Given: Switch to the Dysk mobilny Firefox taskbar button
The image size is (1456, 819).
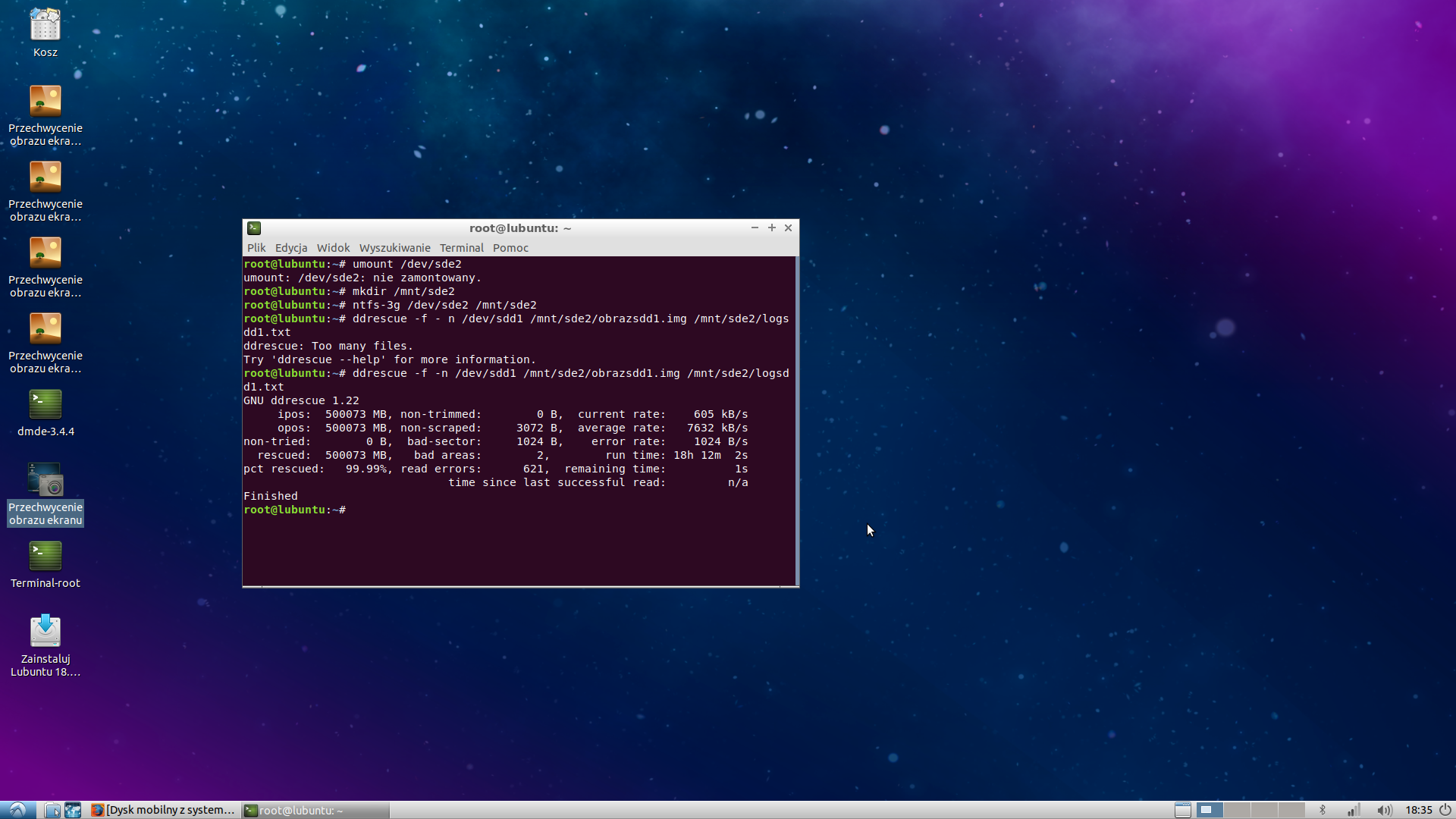Looking at the screenshot, I should click(163, 810).
